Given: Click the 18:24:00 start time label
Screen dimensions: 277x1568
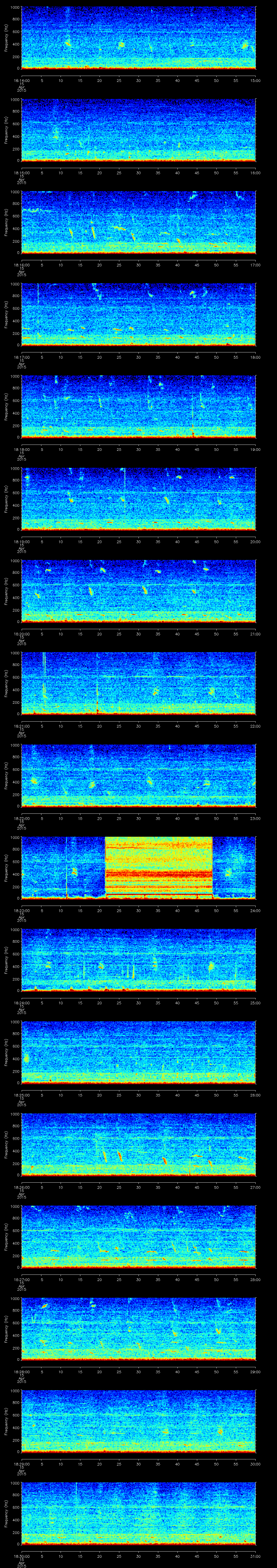Looking at the screenshot, I should point(21,1003).
